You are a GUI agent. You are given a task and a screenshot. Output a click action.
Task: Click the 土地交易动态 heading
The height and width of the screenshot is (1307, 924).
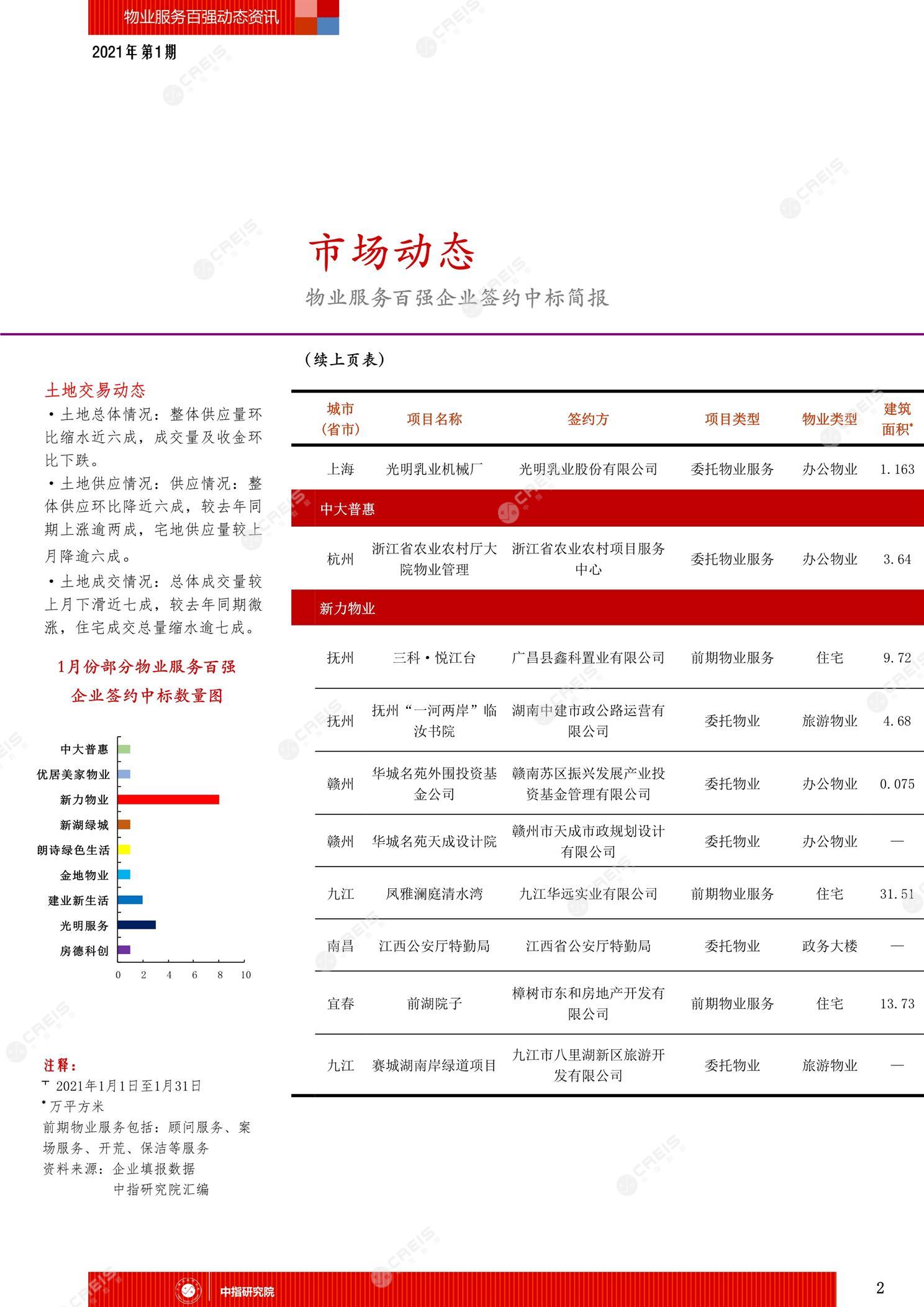(x=95, y=390)
